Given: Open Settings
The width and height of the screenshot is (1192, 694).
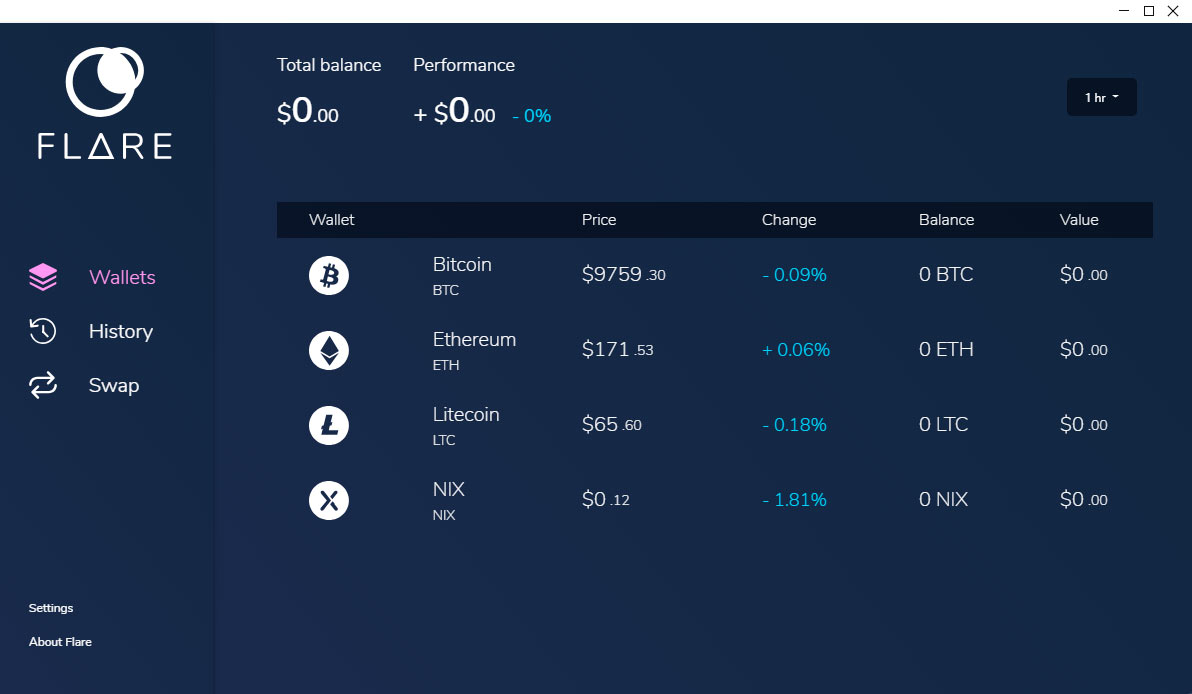Looking at the screenshot, I should click(x=51, y=608).
